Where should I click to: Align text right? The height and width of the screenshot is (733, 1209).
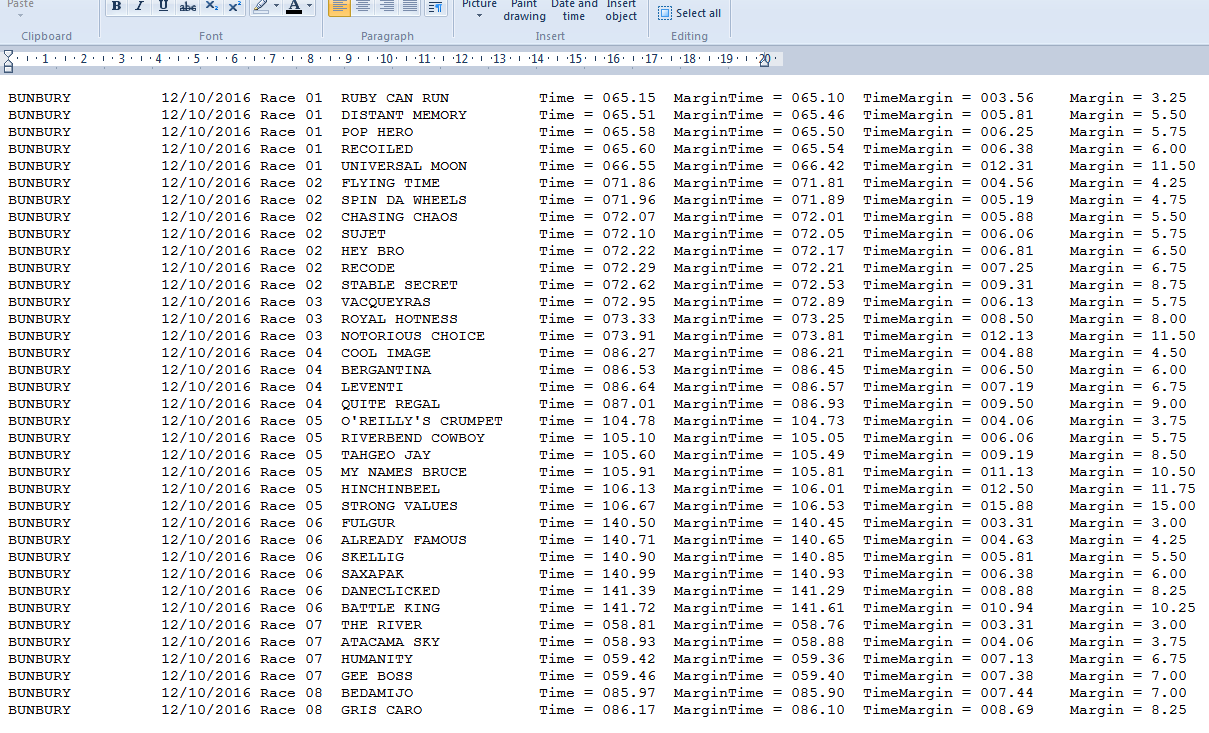click(386, 6)
